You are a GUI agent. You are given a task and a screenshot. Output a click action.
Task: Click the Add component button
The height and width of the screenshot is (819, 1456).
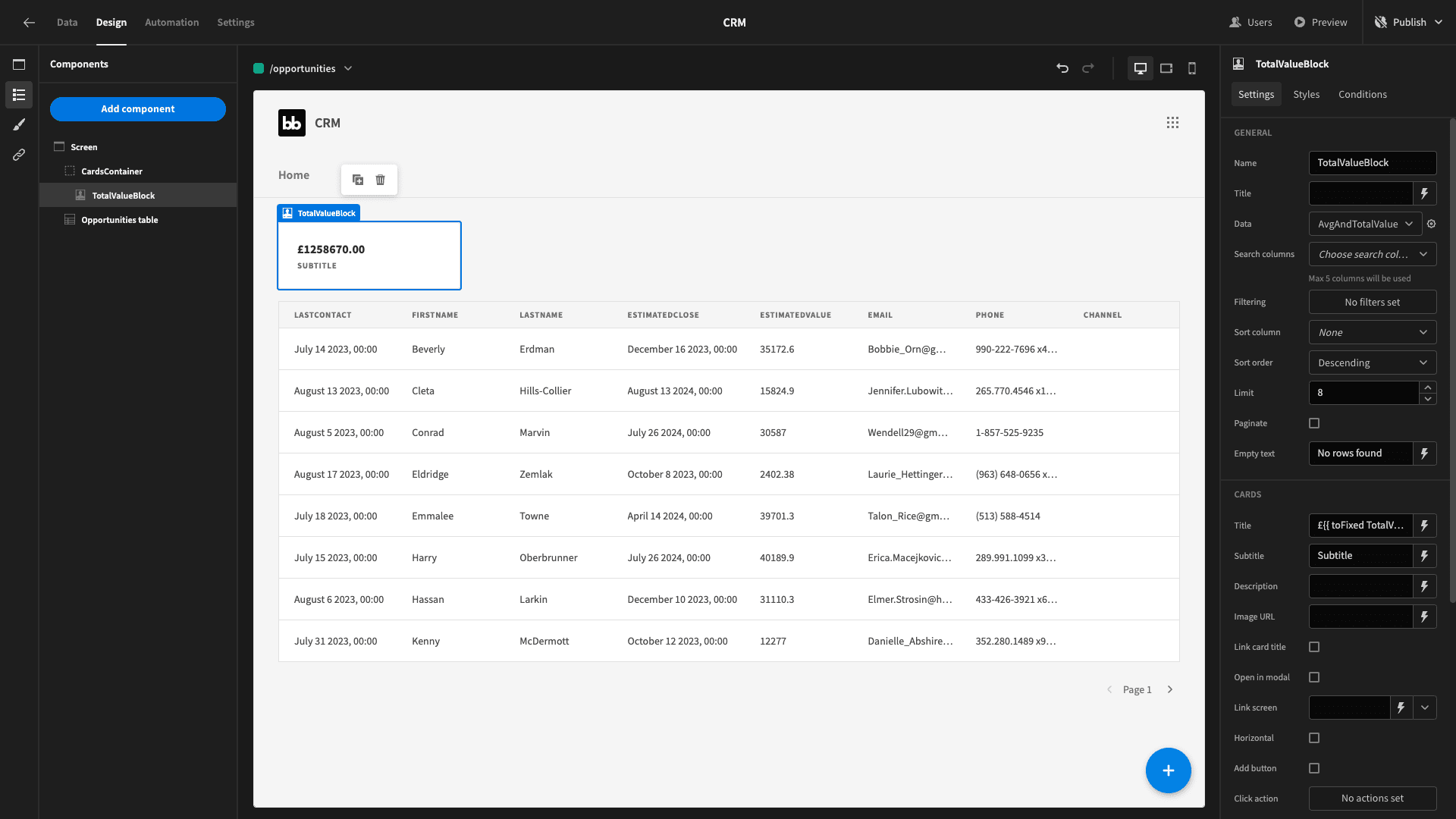138,108
